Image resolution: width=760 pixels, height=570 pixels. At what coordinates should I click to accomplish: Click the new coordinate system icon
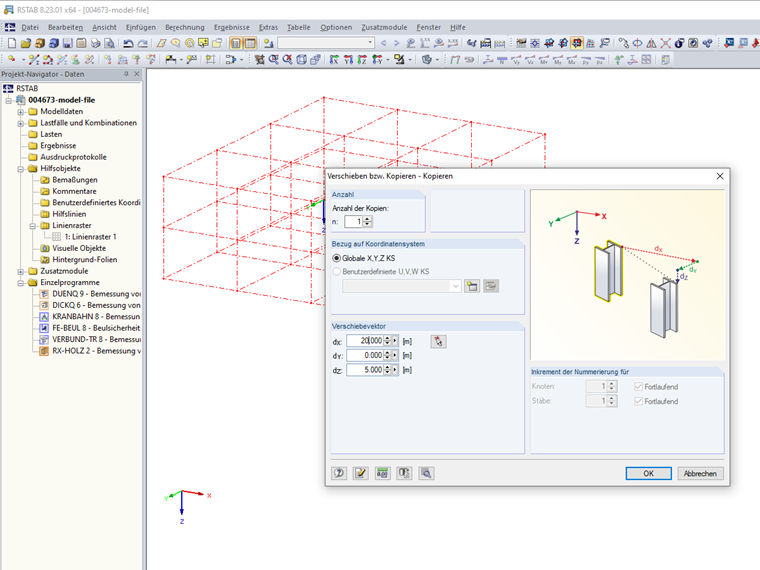472,286
